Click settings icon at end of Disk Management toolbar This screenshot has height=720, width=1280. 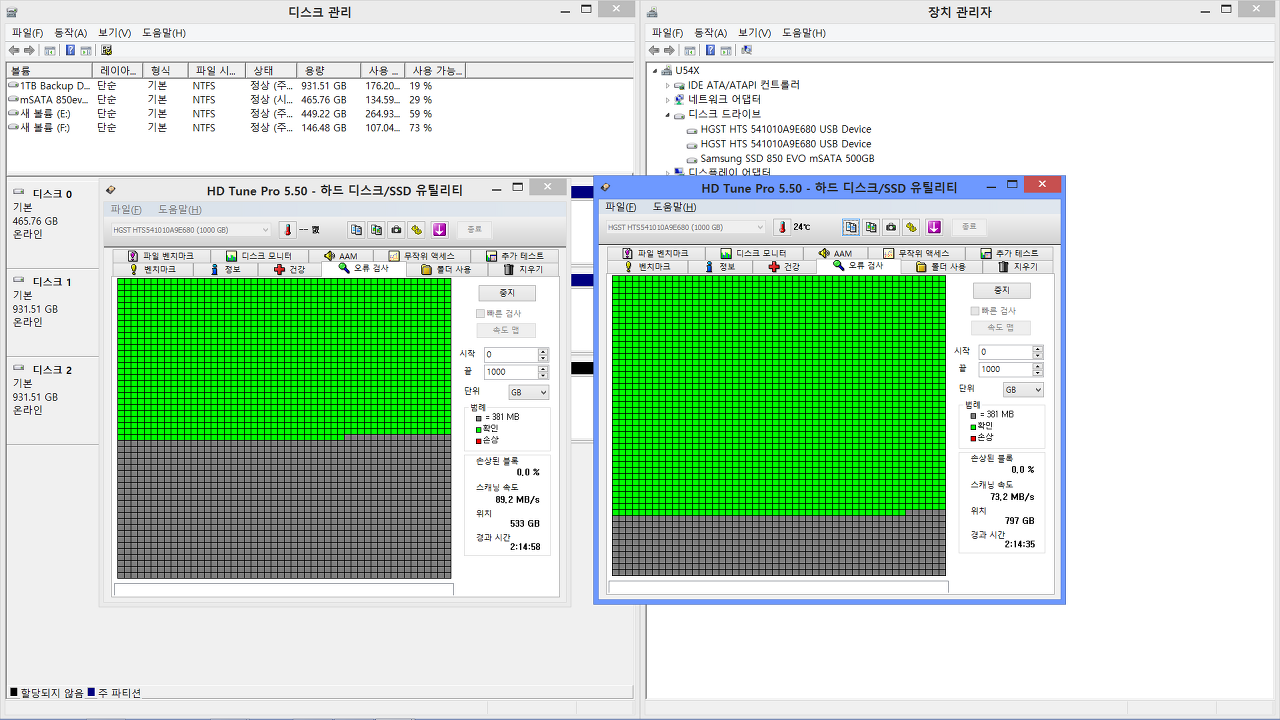106,50
